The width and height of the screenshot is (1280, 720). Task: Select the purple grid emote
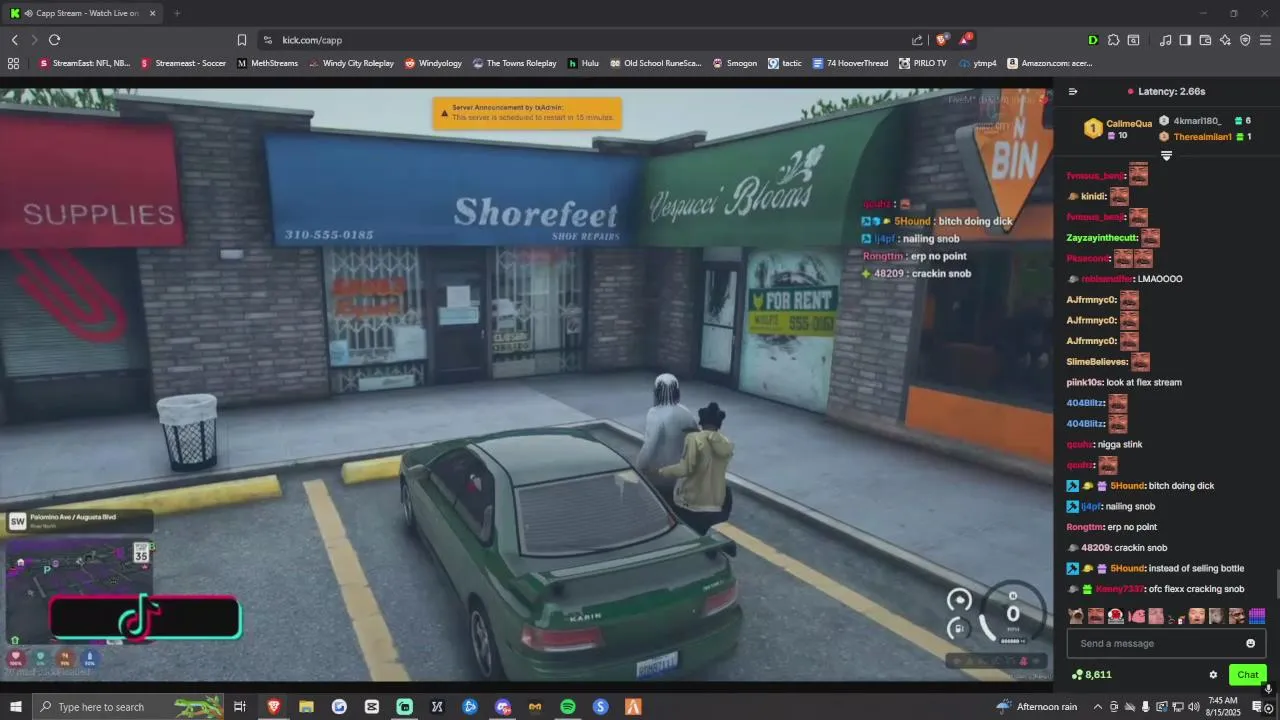[1257, 616]
